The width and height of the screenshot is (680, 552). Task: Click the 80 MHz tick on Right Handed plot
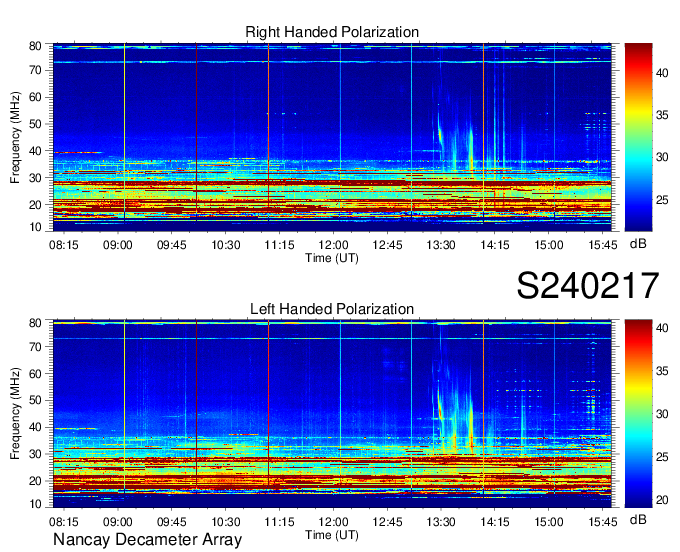pos(35,46)
